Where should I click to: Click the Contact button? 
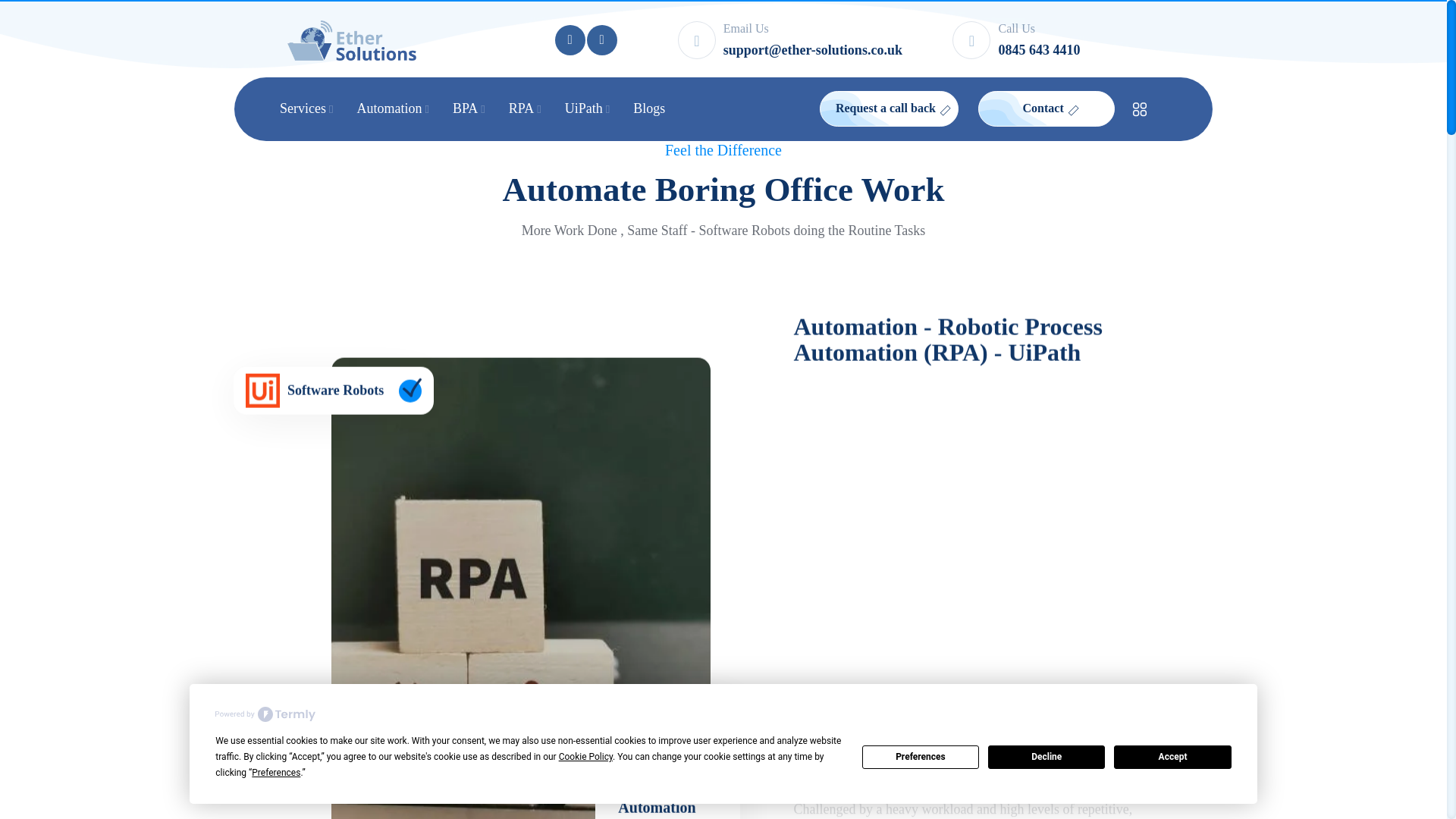tap(1046, 108)
